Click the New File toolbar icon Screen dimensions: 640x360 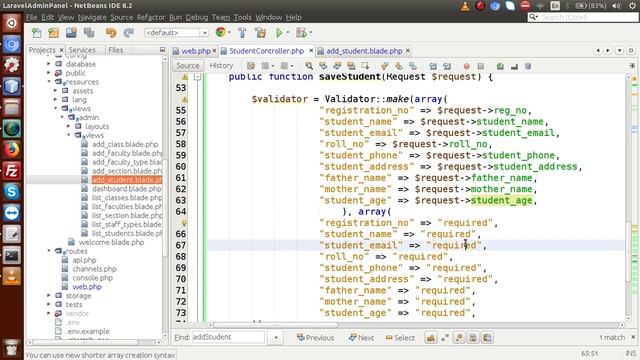click(36, 33)
